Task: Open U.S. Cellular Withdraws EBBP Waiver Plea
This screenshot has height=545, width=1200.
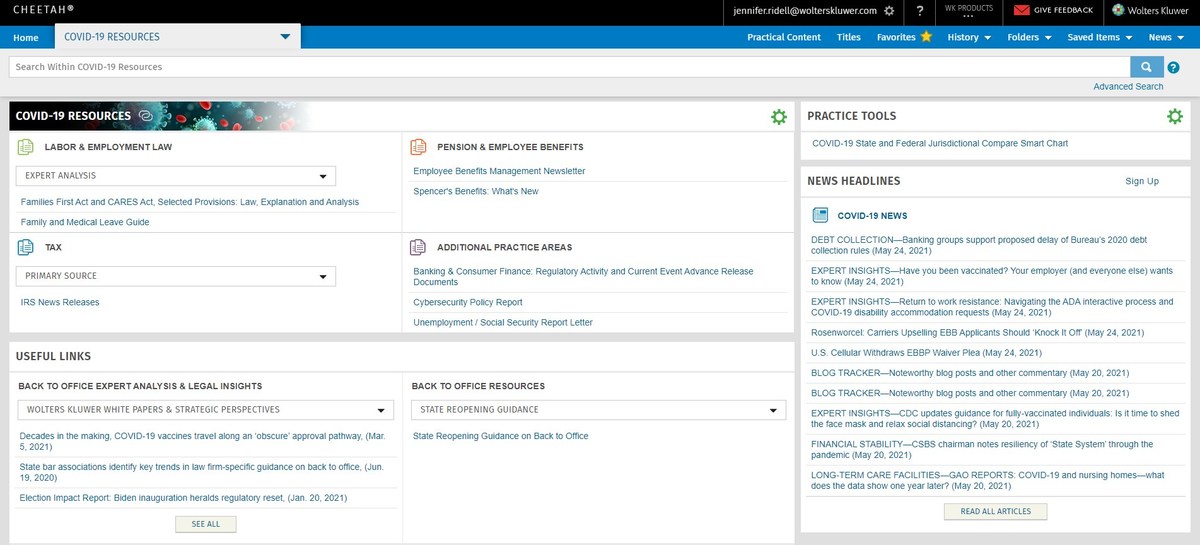Action: [926, 353]
